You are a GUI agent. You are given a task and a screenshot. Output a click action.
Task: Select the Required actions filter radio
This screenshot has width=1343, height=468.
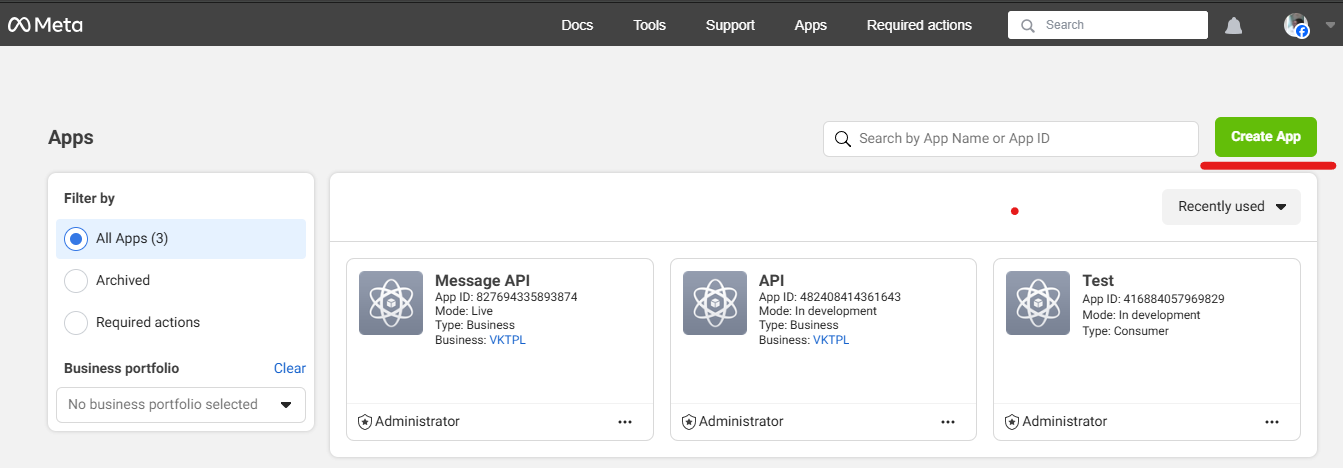click(x=76, y=323)
